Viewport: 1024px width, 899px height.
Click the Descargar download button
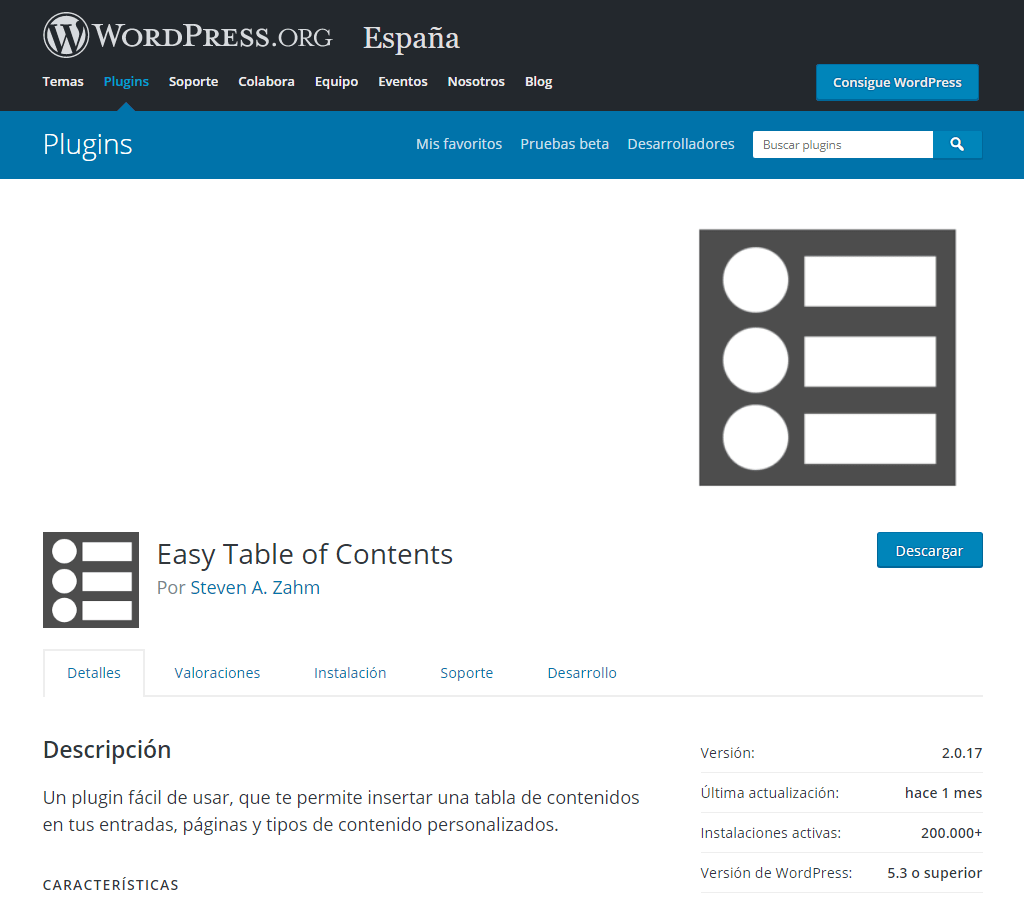click(x=929, y=551)
